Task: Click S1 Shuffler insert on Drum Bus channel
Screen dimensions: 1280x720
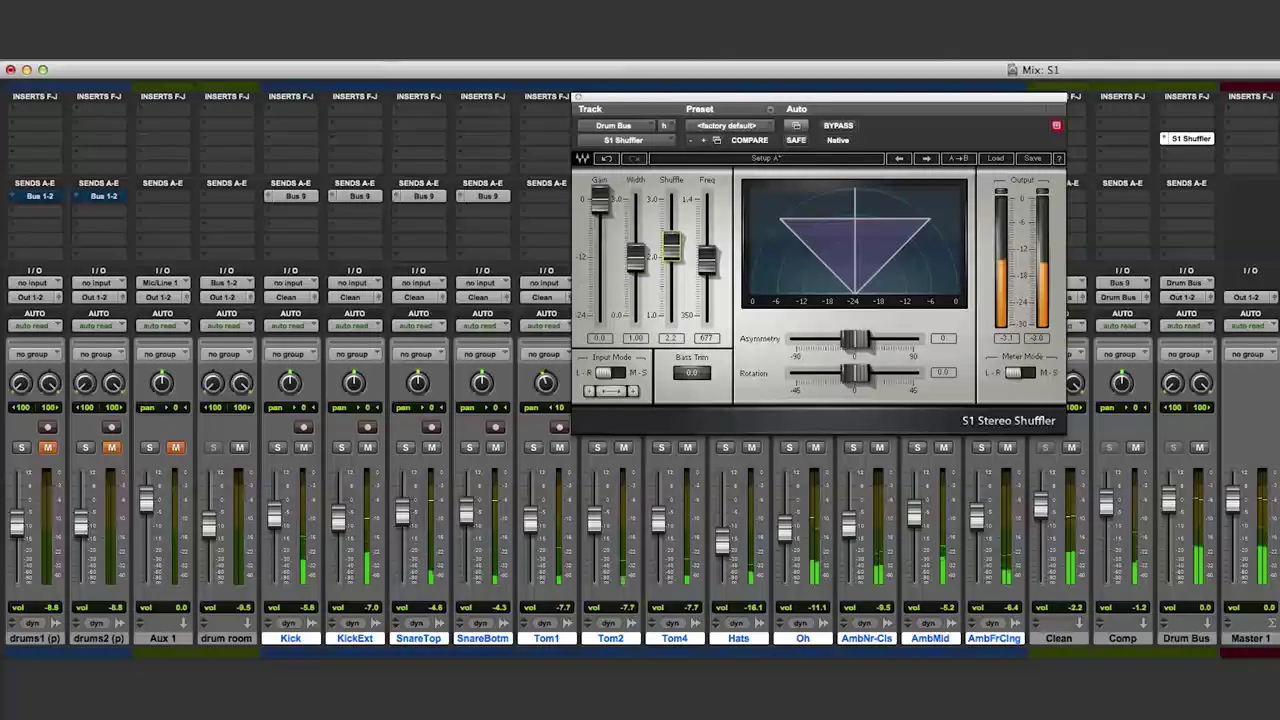Action: 1186,139
